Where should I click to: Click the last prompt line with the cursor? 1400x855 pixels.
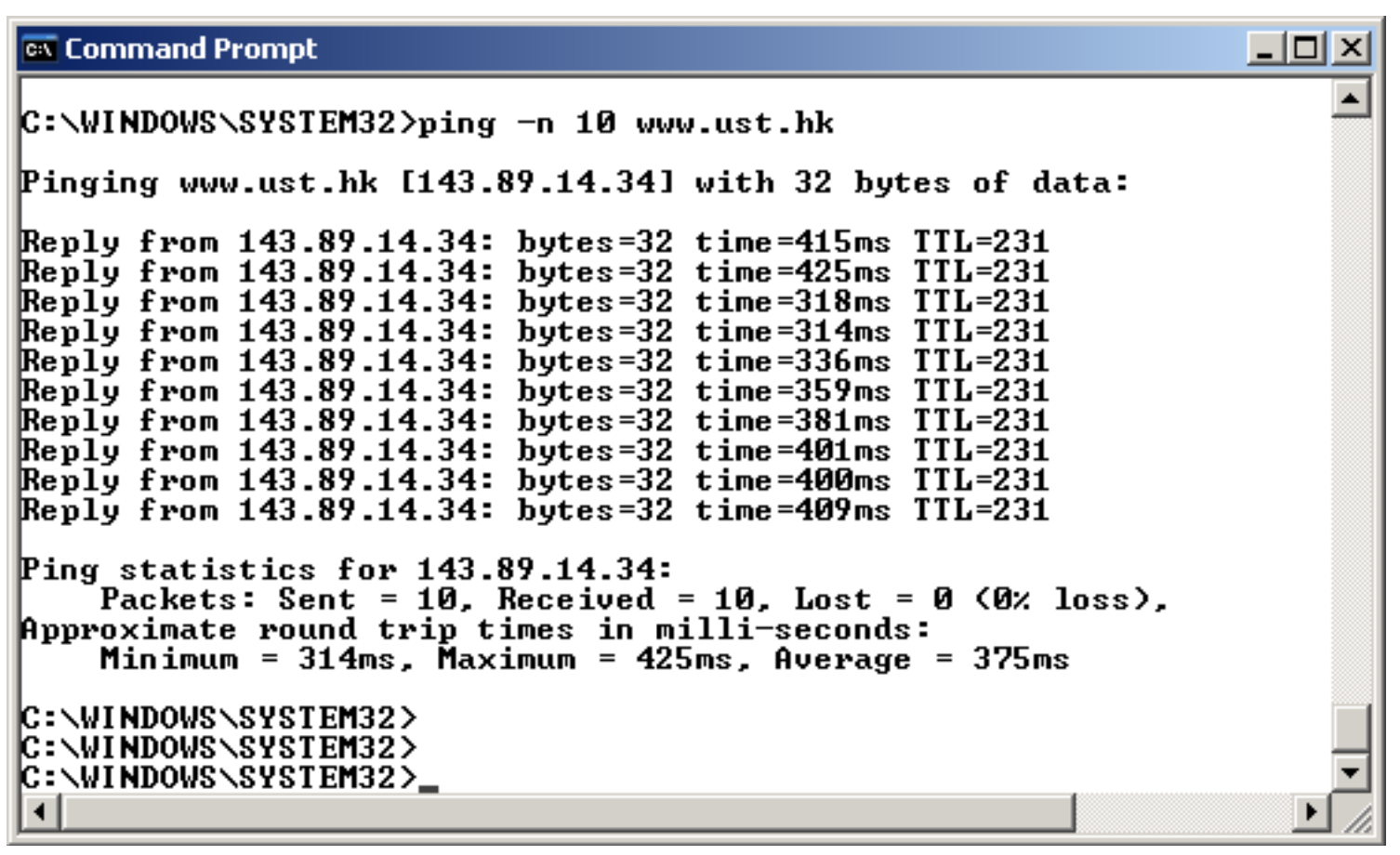pos(230,778)
